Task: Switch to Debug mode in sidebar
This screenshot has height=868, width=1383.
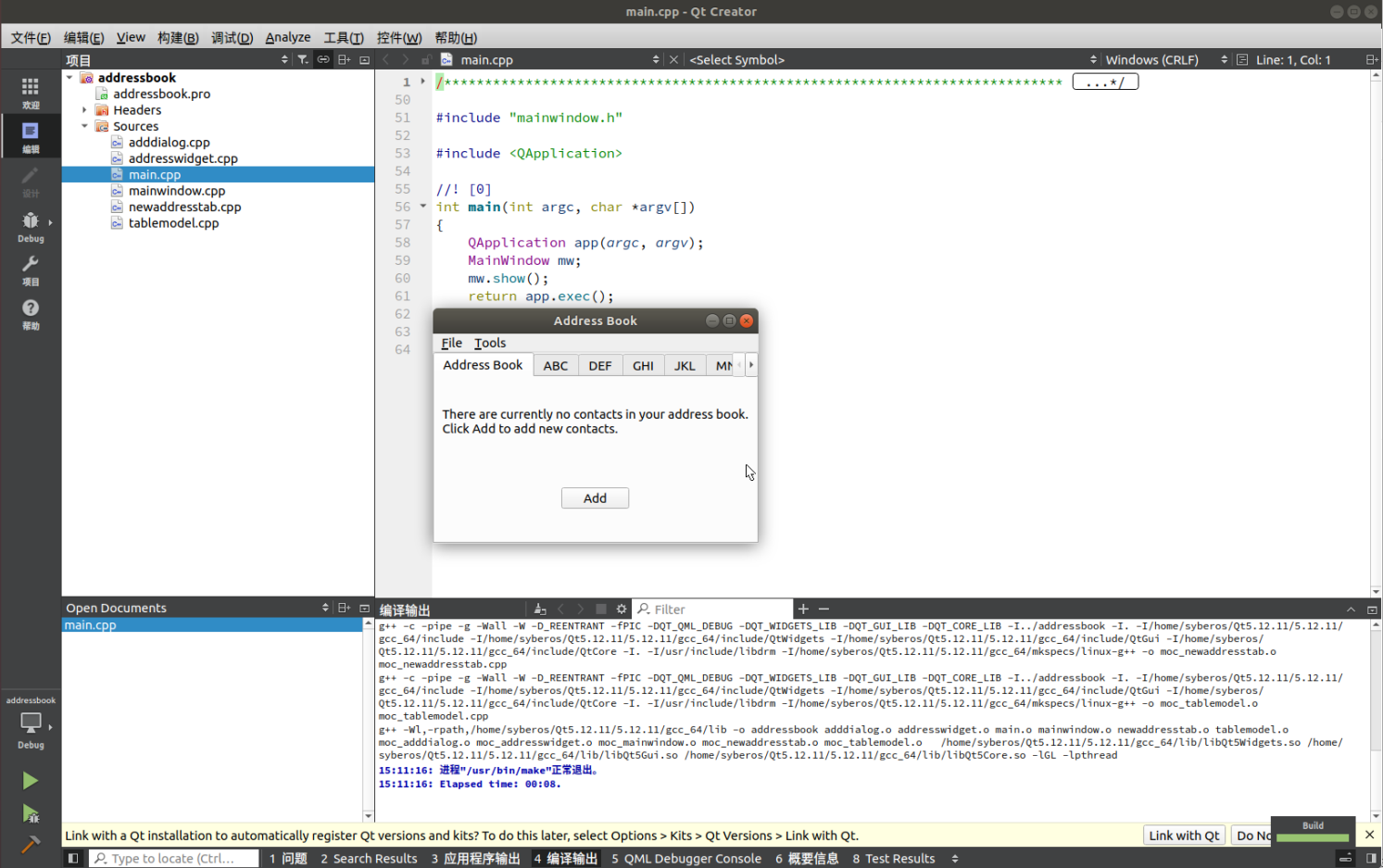Action: pos(31,226)
